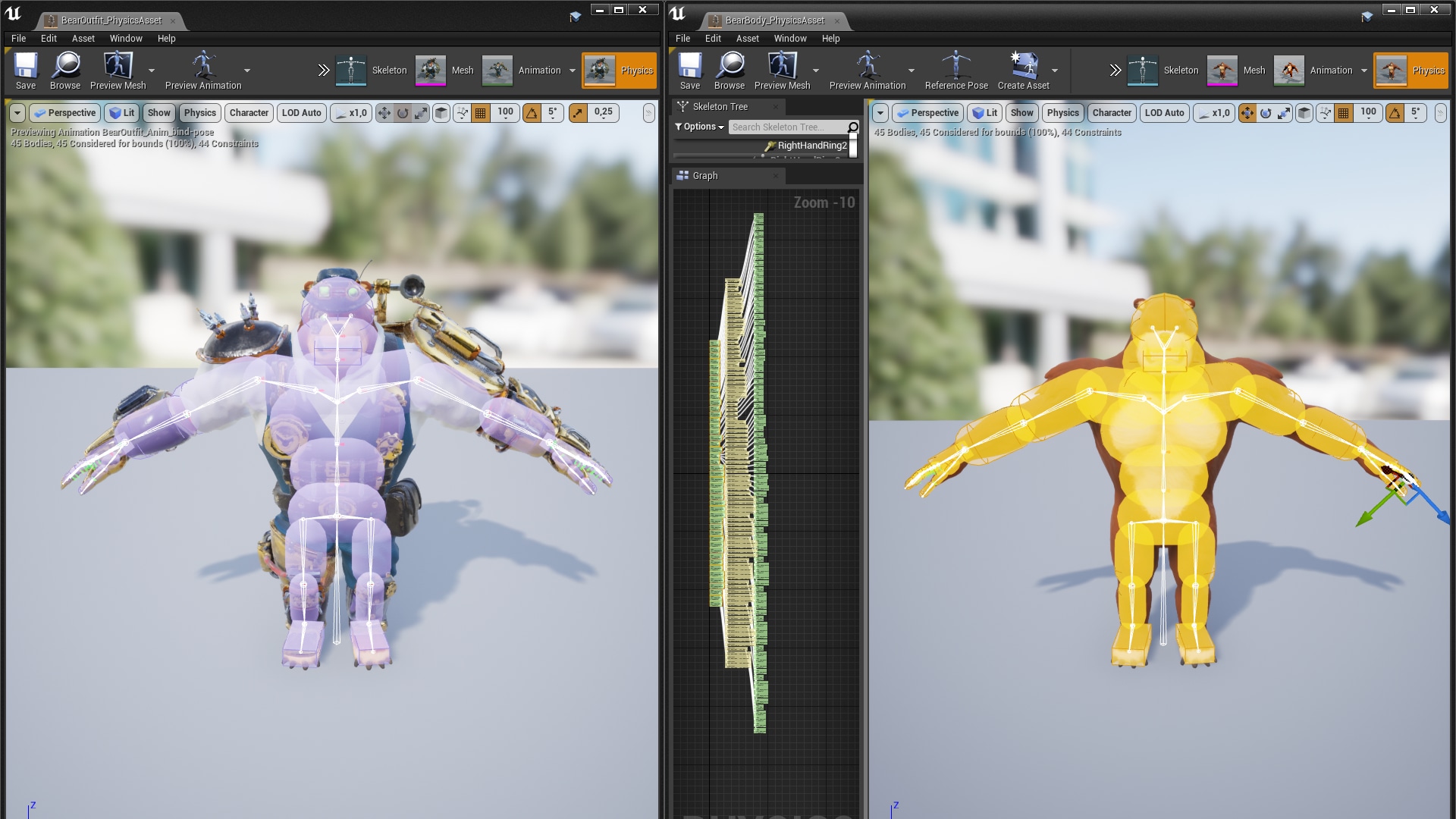This screenshot has width=1456, height=819.
Task: Open Reference Pose tool
Action: tap(955, 67)
